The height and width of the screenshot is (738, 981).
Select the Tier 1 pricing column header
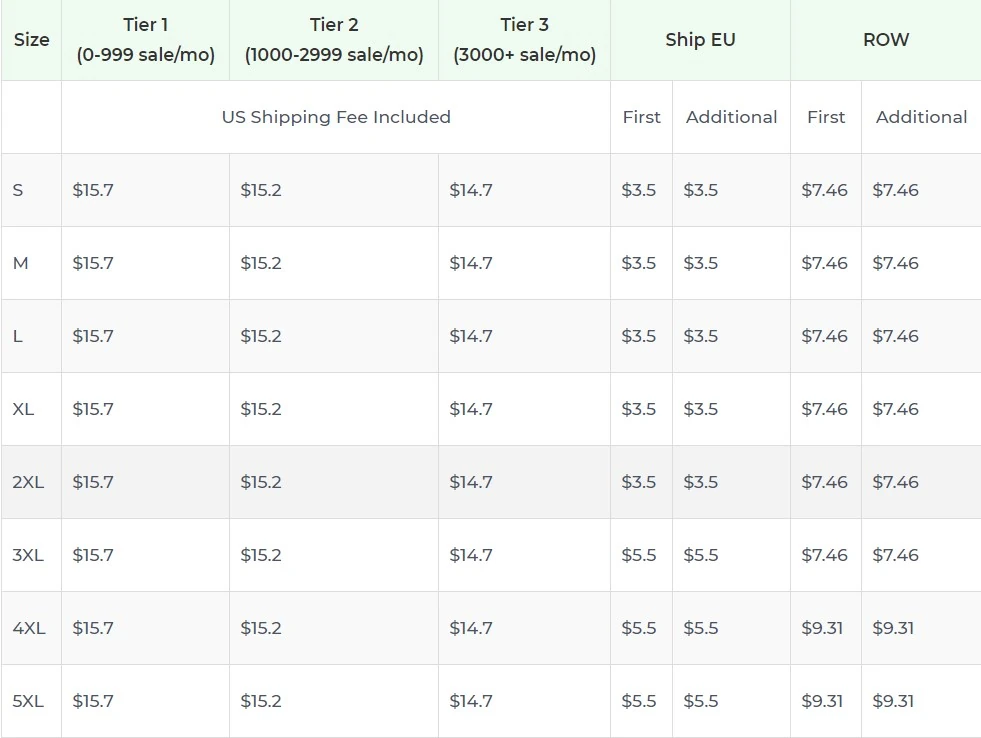pyautogui.click(x=144, y=39)
